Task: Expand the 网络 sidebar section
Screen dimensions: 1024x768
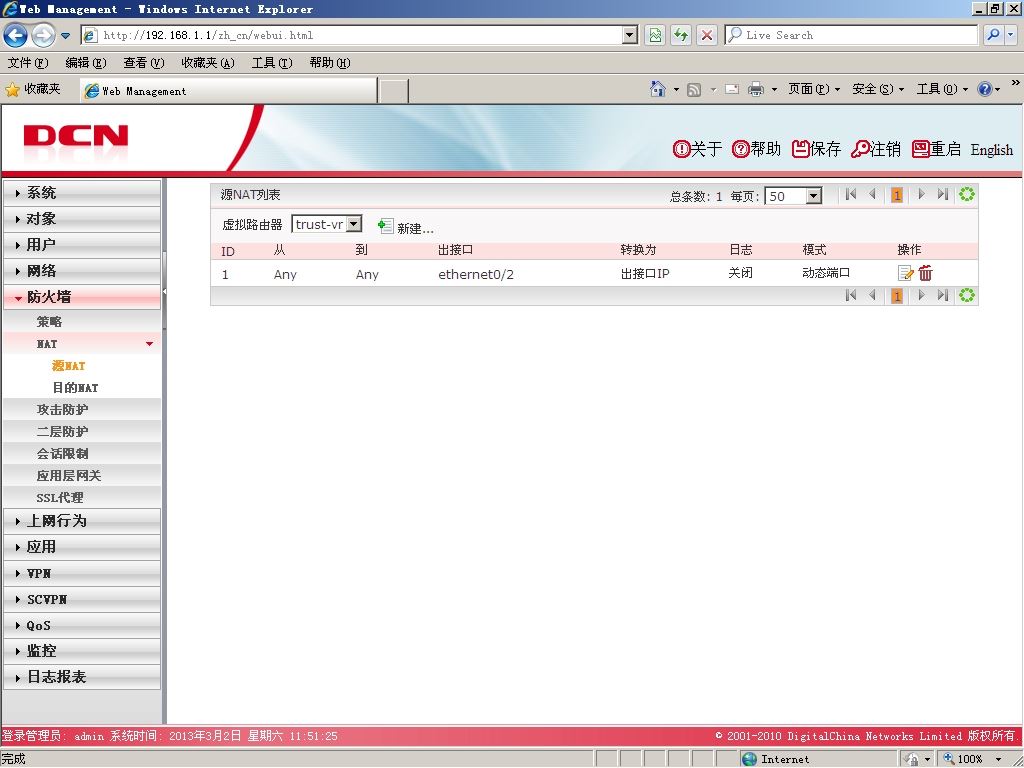Action: click(x=82, y=271)
